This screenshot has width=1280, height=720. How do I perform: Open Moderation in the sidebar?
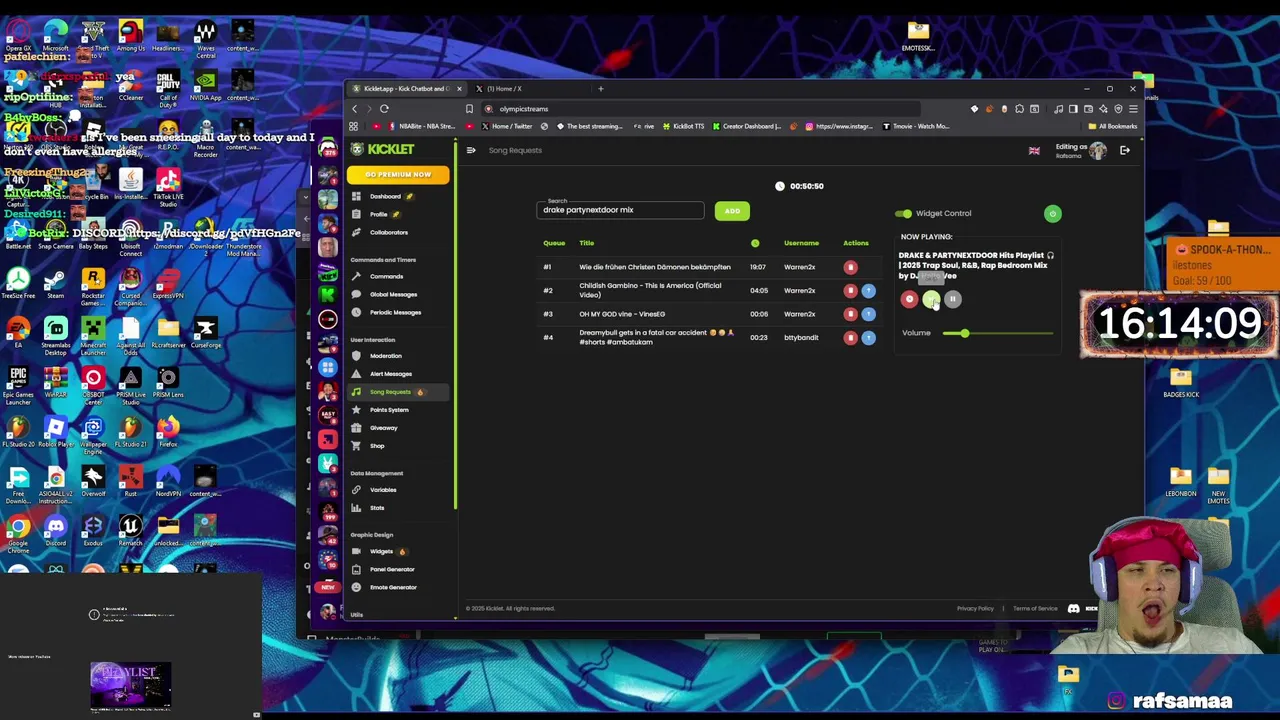[x=385, y=356]
